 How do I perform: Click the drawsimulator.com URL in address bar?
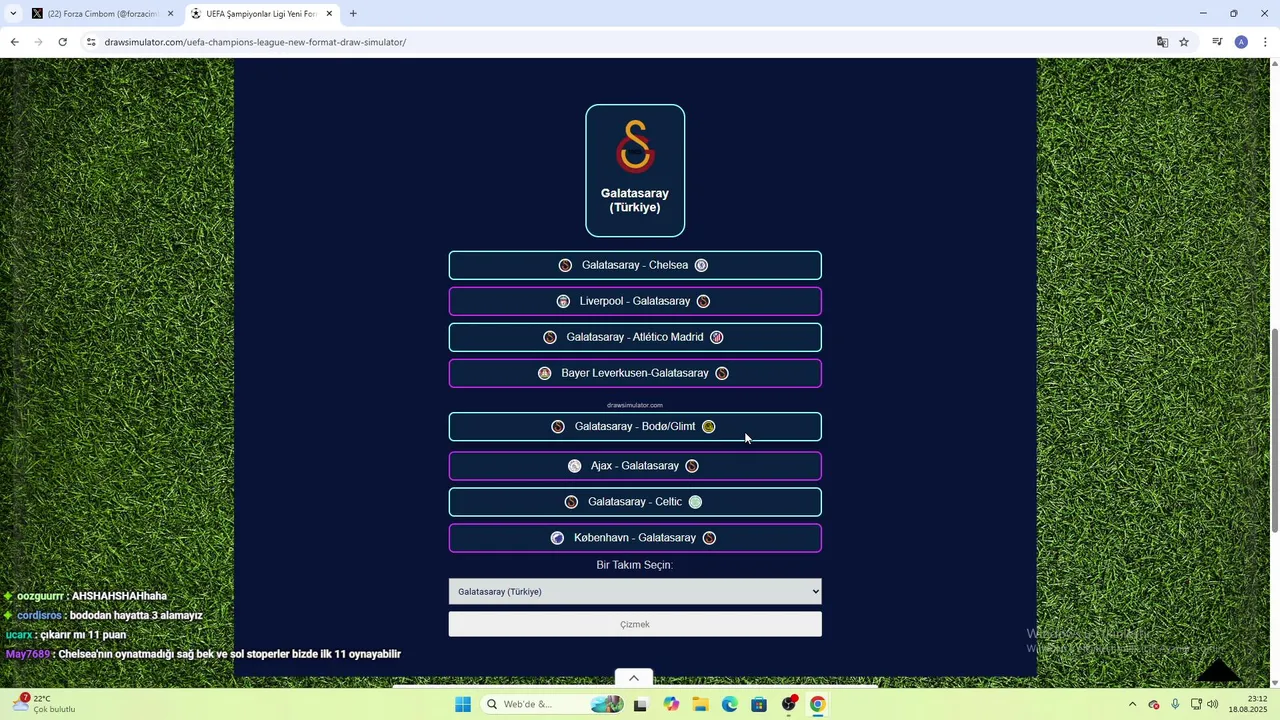point(255,42)
